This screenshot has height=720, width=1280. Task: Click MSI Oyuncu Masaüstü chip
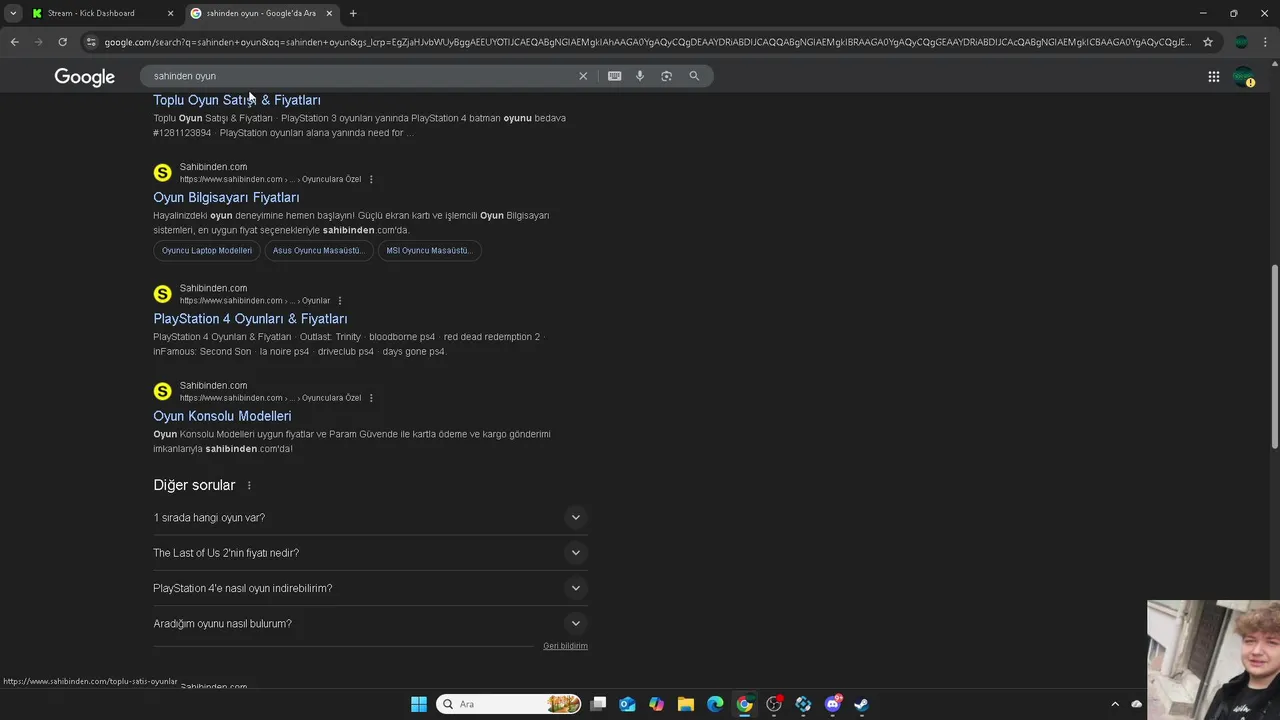coord(430,251)
